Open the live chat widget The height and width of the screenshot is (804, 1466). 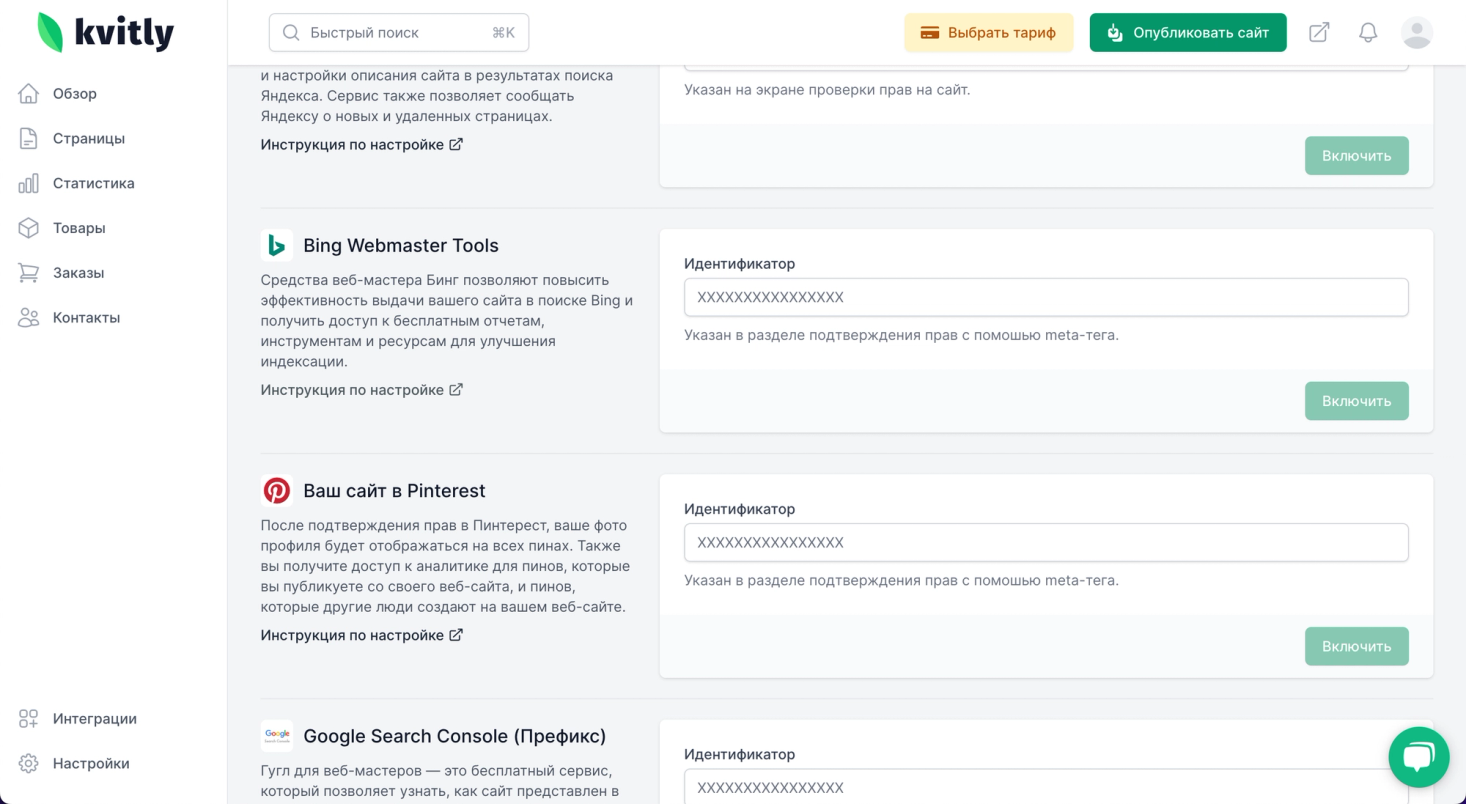1418,757
